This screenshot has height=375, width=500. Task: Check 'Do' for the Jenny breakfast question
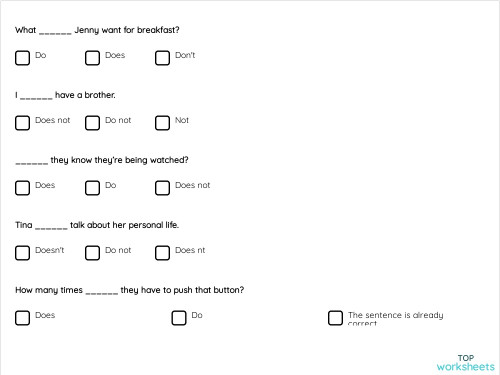(x=22, y=58)
